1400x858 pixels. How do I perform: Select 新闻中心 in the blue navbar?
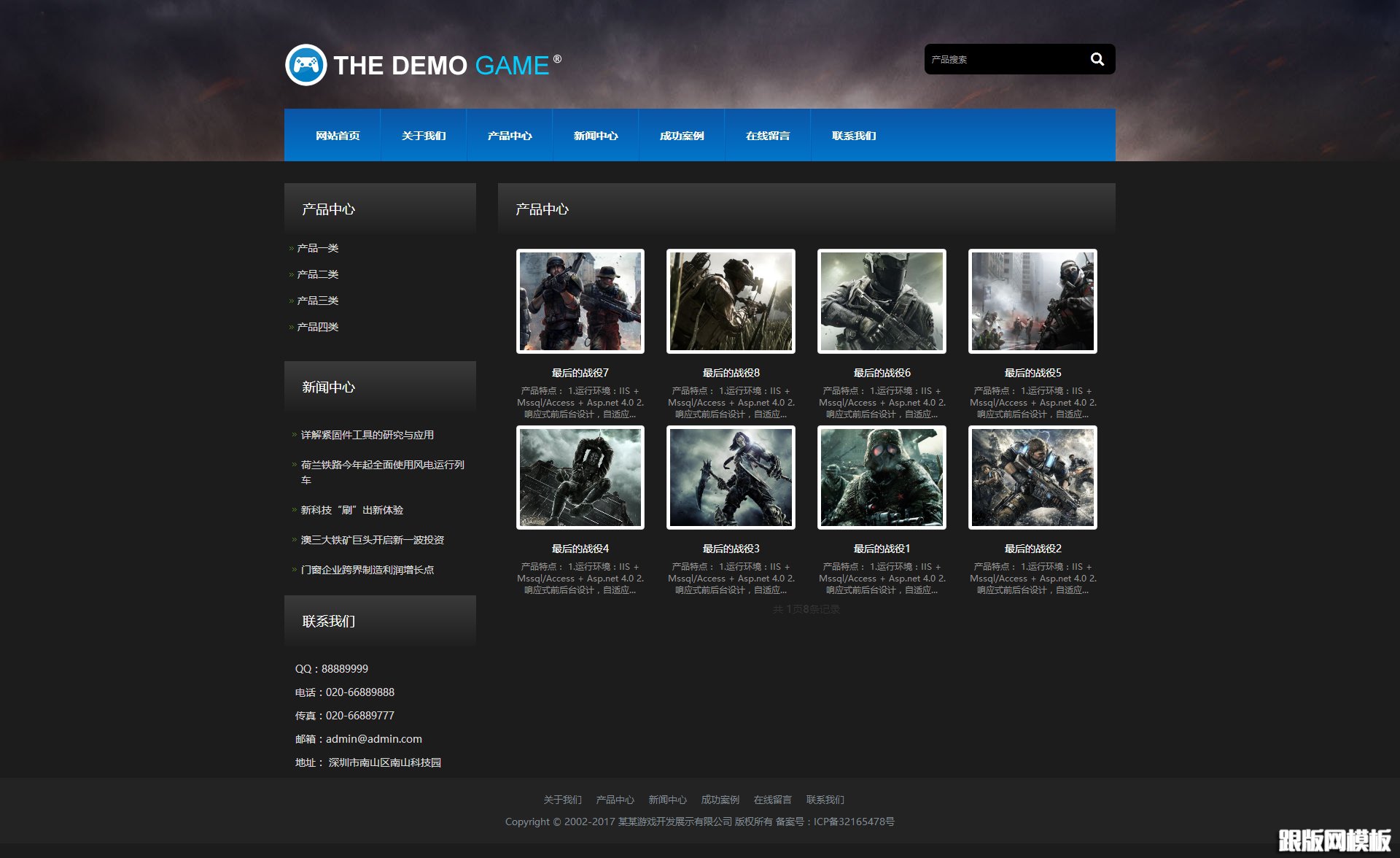[596, 136]
